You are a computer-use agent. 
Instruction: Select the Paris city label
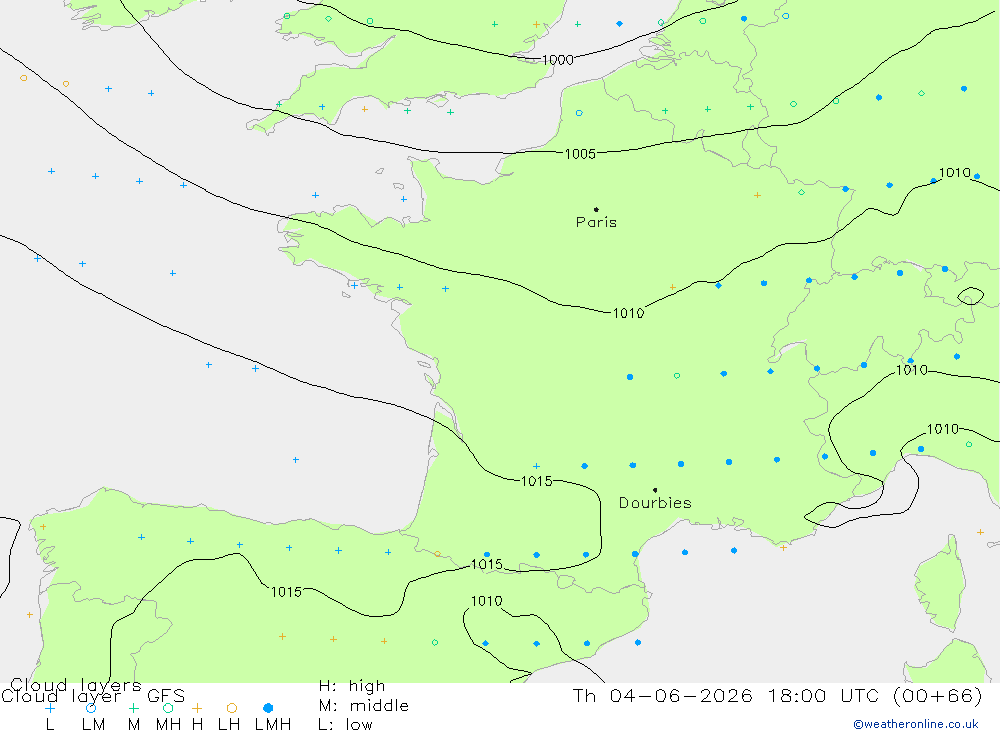tap(596, 222)
